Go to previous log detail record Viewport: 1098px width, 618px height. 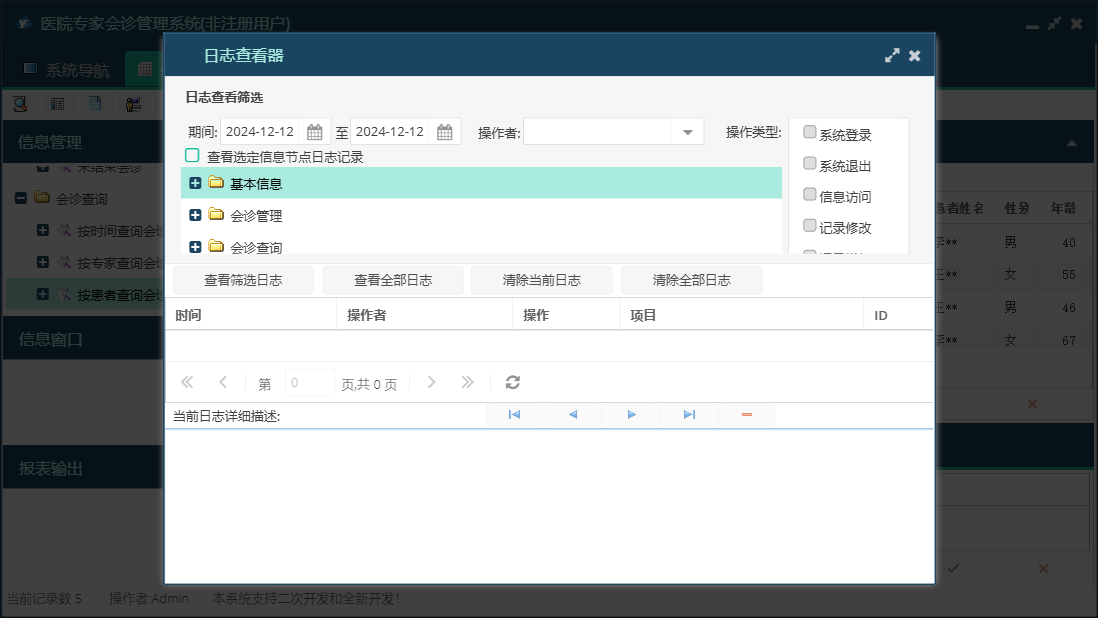coord(573,414)
